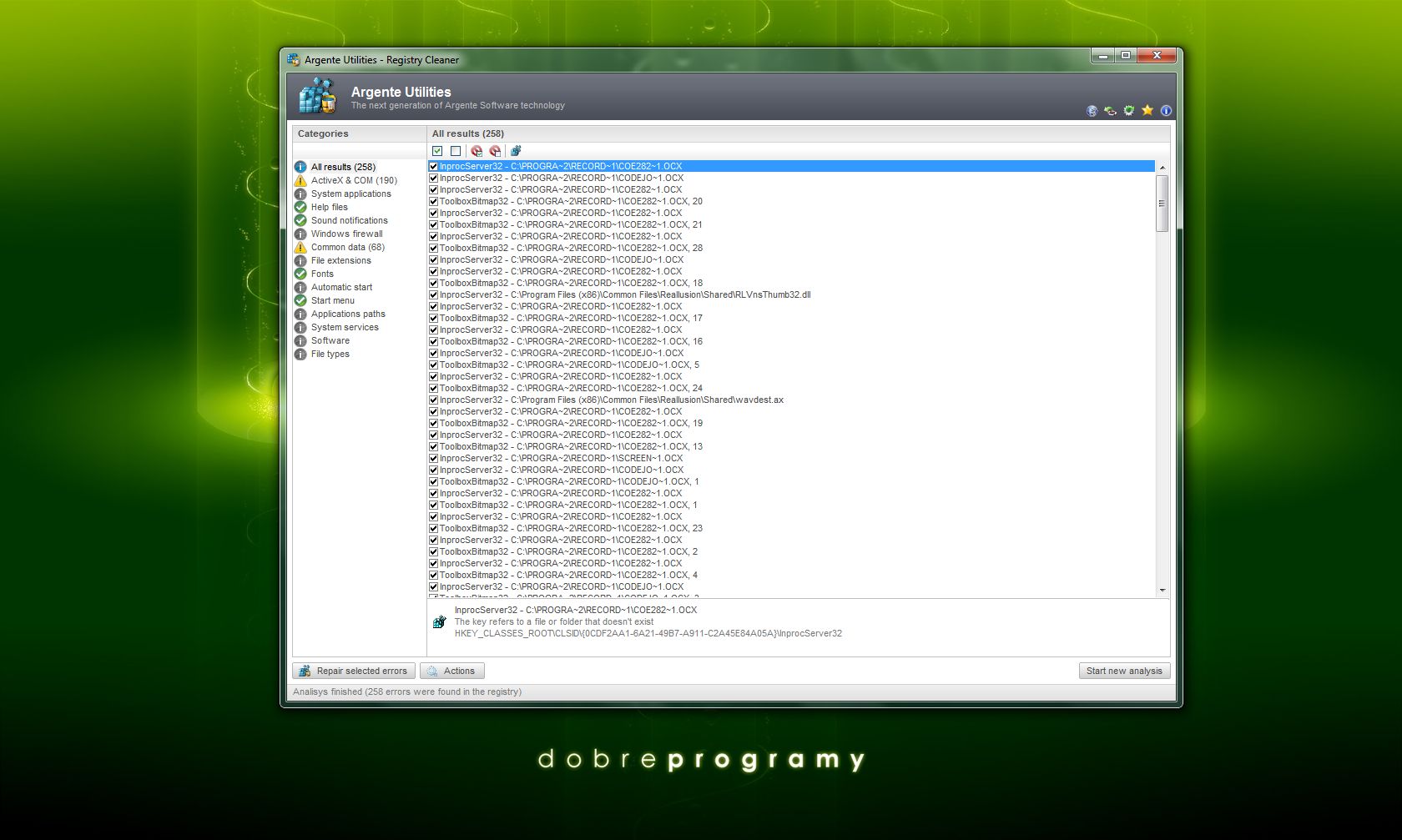1402x840 pixels.
Task: Open the Common data (68) category
Action: (x=347, y=247)
